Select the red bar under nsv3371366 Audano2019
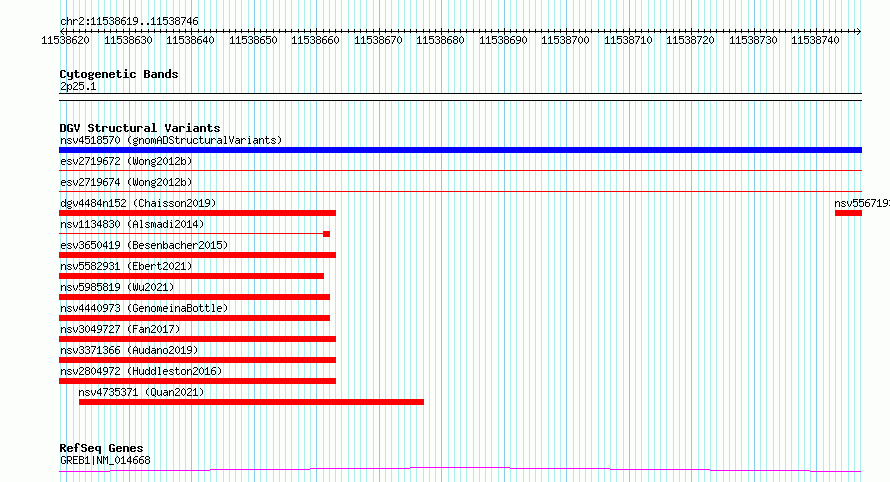Viewport: 890px width, 482px height. point(198,360)
